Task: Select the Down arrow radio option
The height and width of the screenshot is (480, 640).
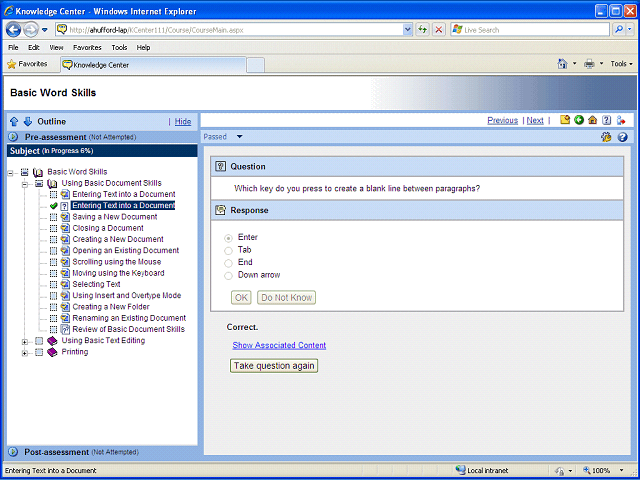Action: 229,276
